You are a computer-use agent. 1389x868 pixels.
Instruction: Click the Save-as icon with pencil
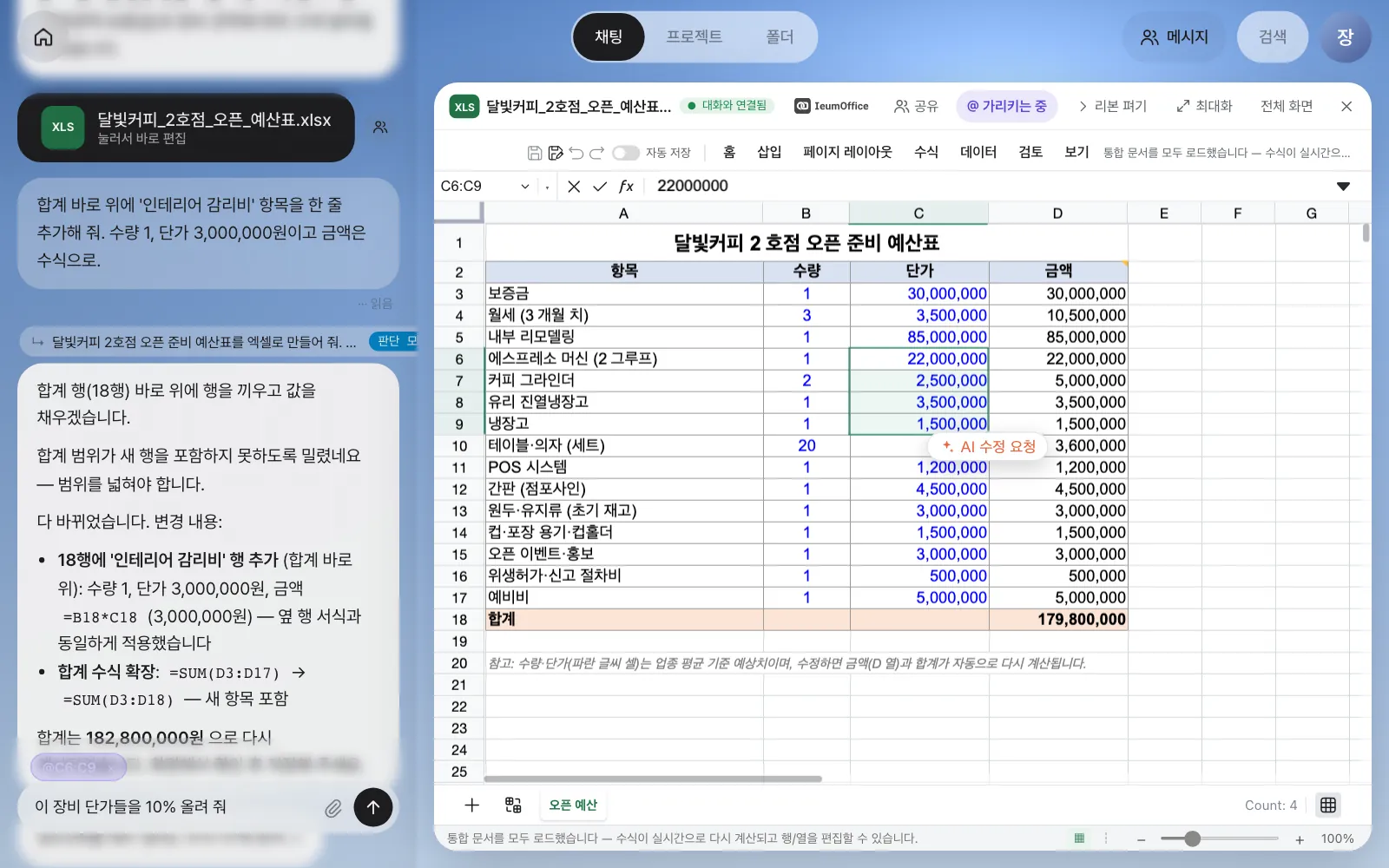[x=556, y=153]
